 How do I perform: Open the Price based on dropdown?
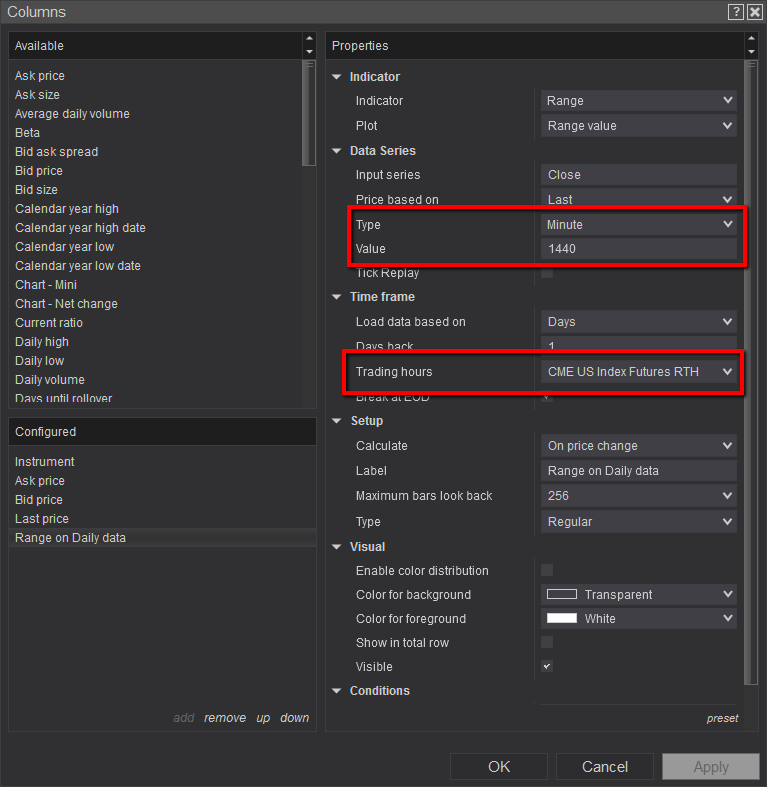click(638, 199)
